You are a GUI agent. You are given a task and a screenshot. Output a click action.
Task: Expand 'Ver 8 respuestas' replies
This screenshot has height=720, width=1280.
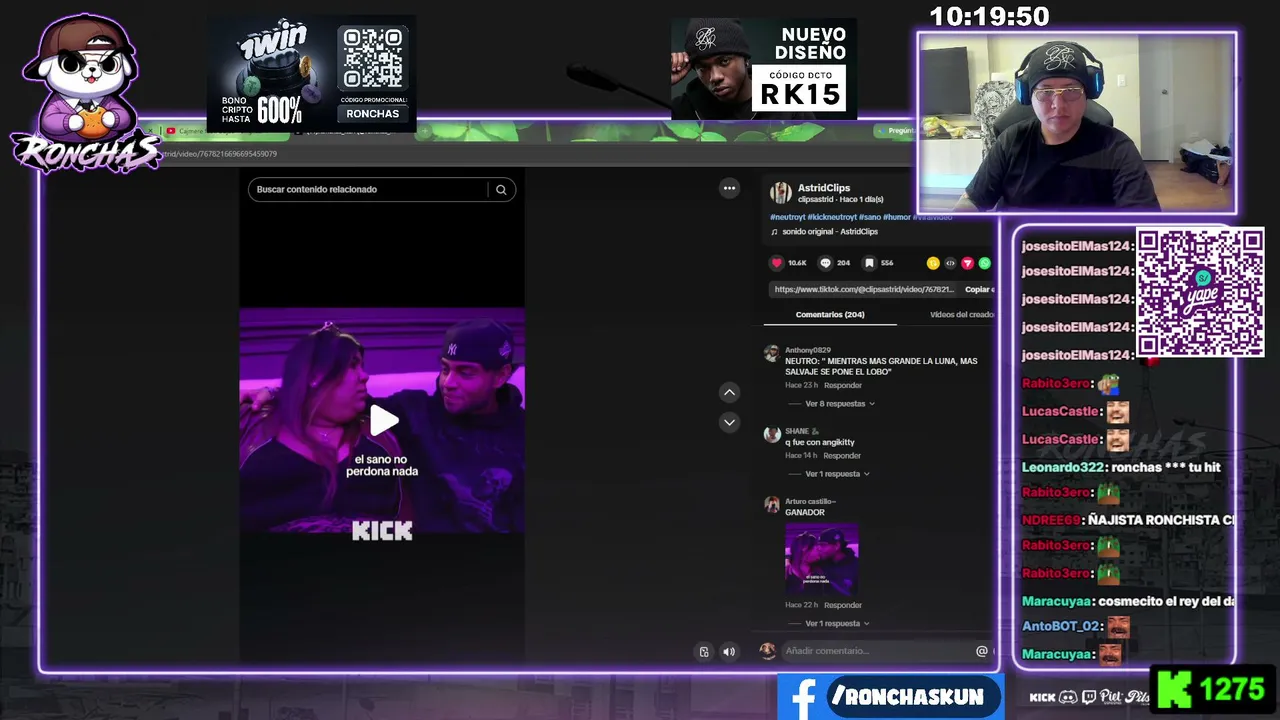[x=840, y=404]
